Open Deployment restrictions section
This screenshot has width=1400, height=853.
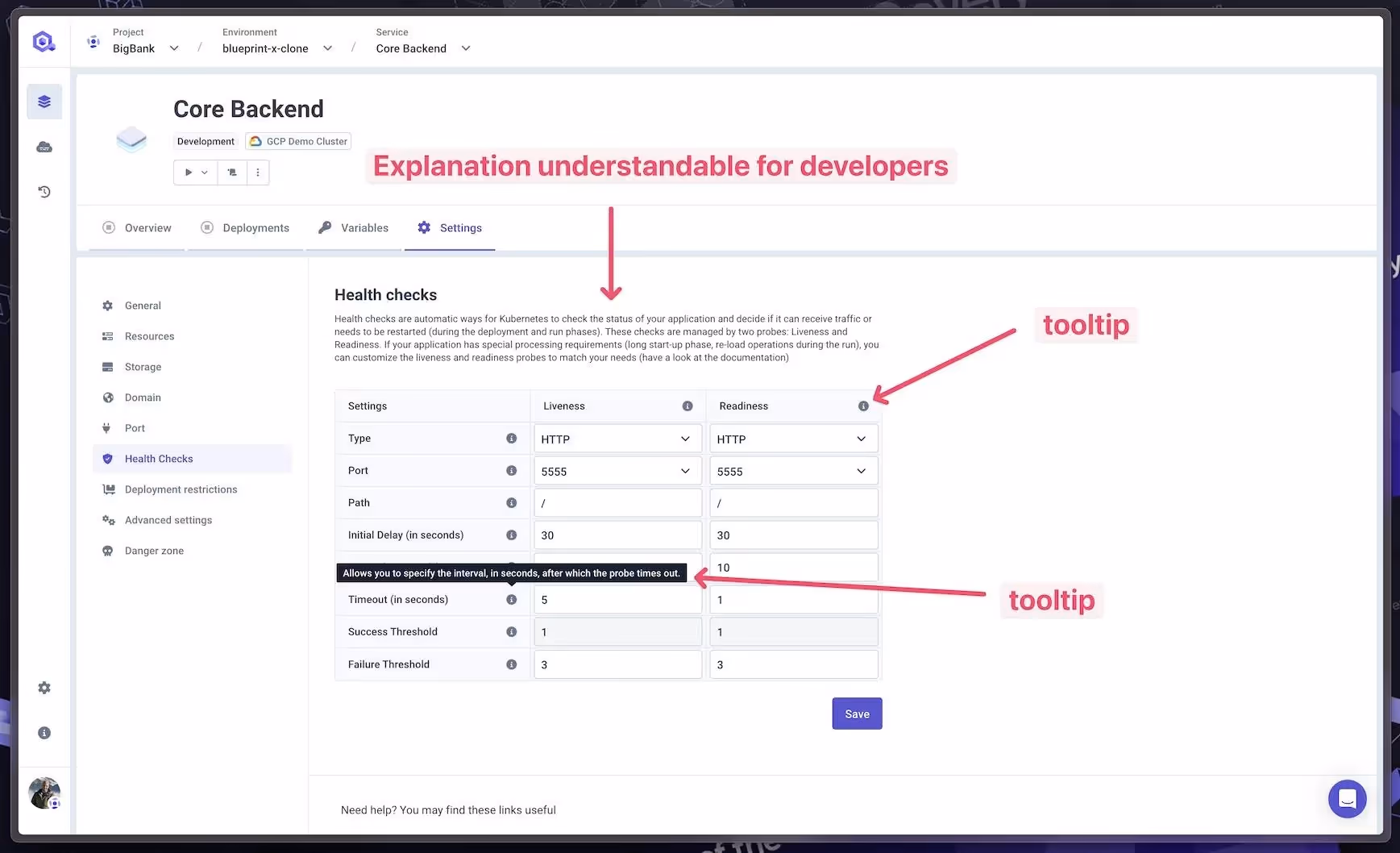pyautogui.click(x=192, y=489)
